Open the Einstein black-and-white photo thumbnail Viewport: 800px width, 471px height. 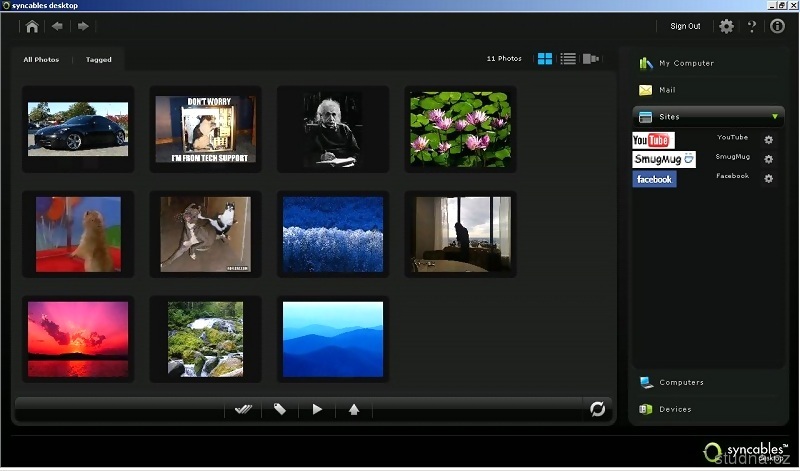click(x=333, y=129)
